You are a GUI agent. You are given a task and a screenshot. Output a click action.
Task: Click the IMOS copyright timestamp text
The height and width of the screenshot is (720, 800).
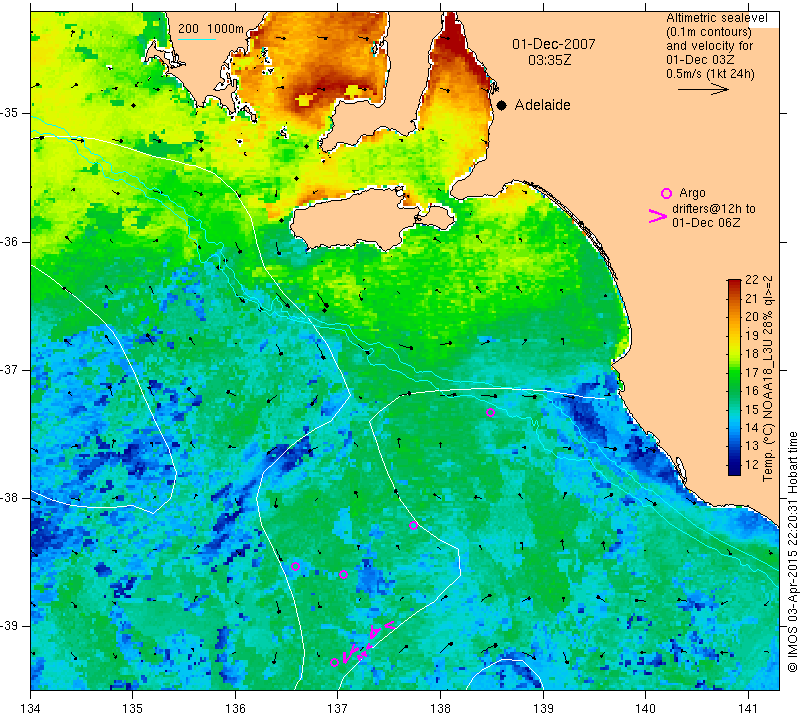(x=792, y=552)
